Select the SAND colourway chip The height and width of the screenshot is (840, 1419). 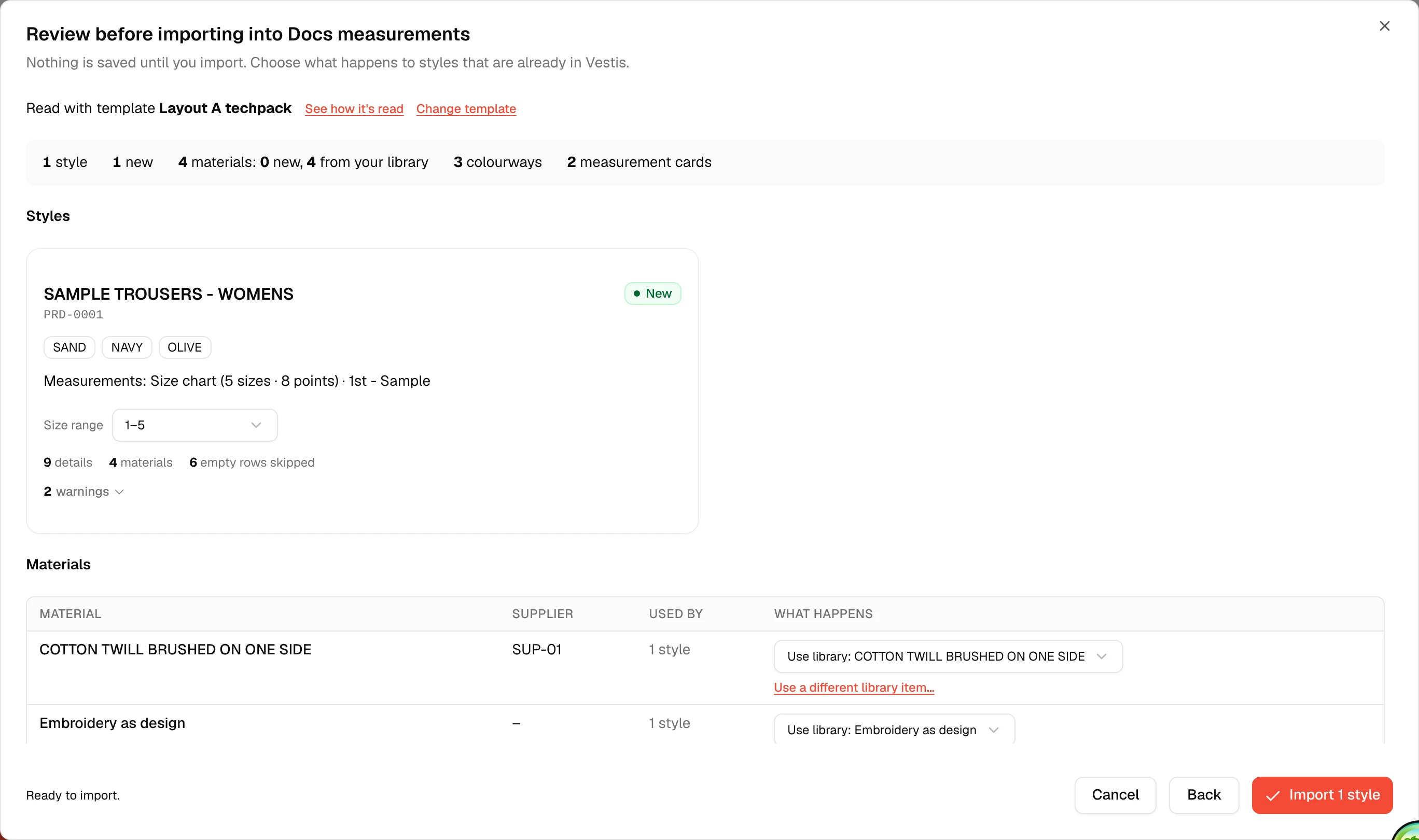[x=69, y=347]
